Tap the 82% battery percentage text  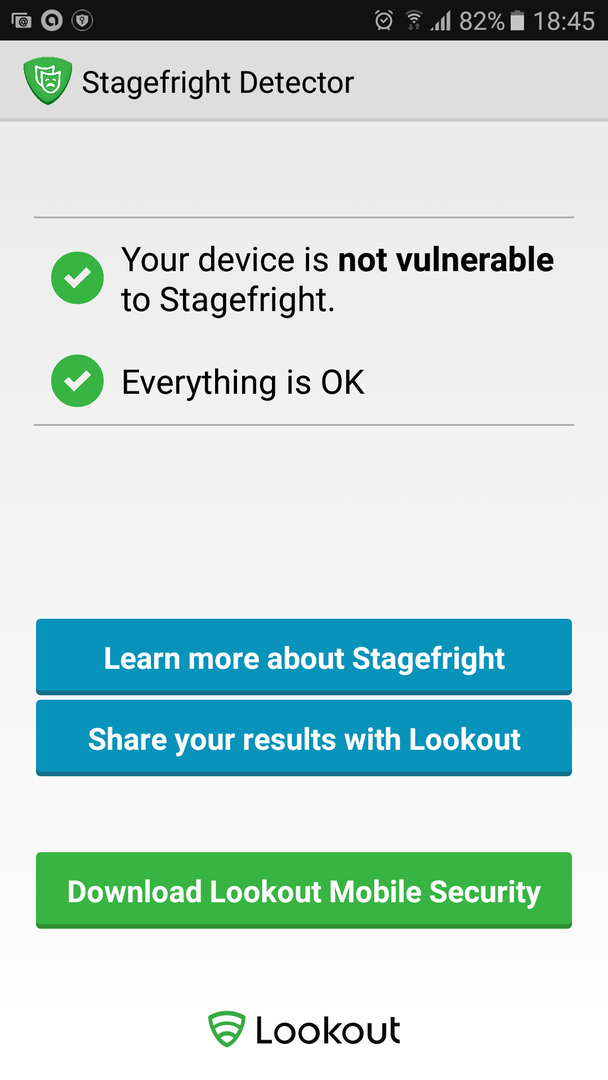pyautogui.click(x=481, y=21)
